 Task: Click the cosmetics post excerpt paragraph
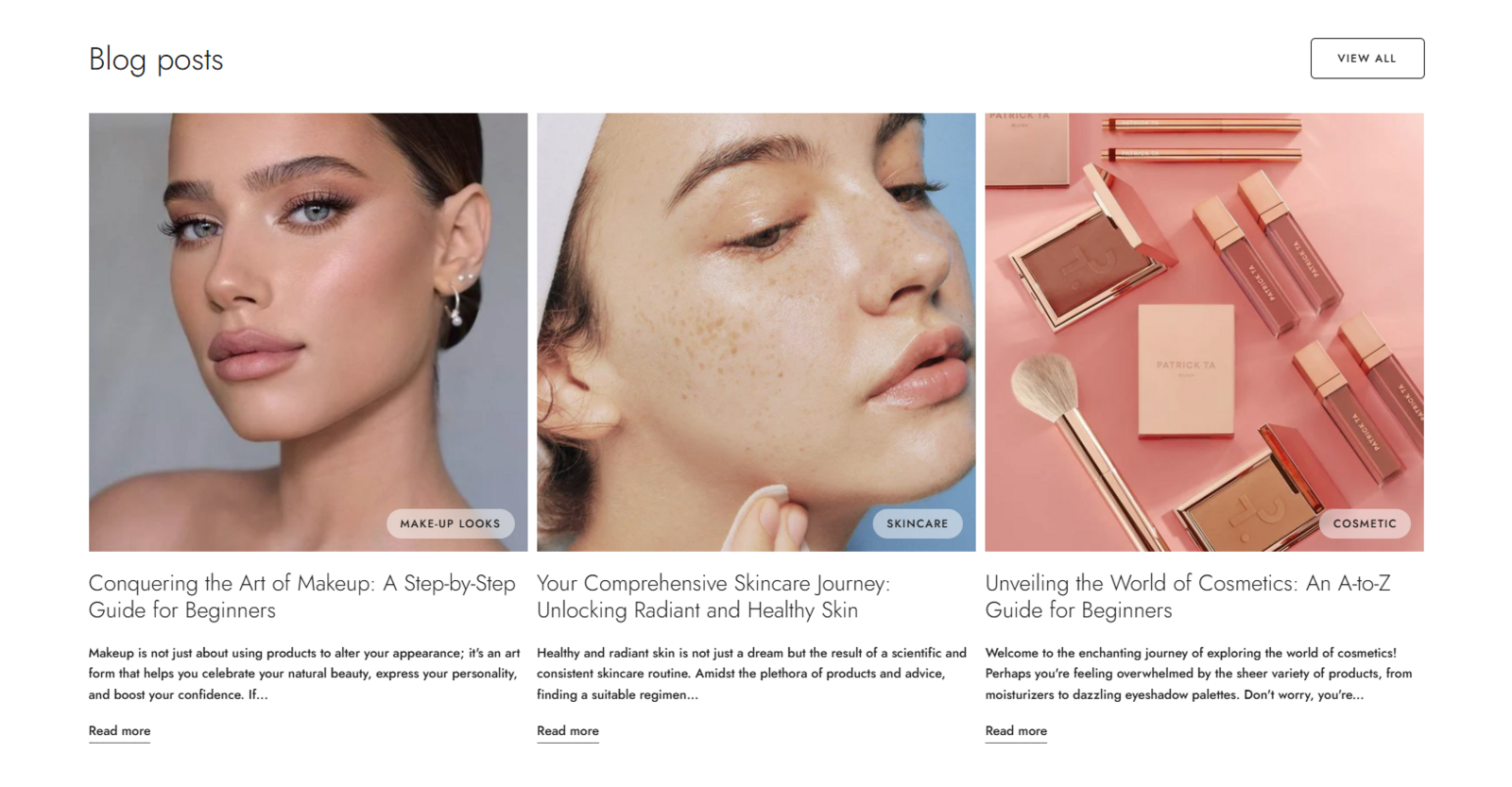tap(1198, 674)
